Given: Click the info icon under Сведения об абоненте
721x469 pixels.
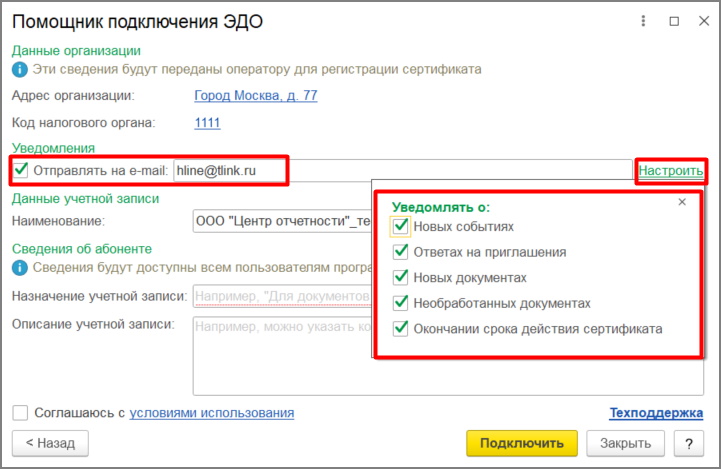Looking at the screenshot, I should (x=20, y=268).
